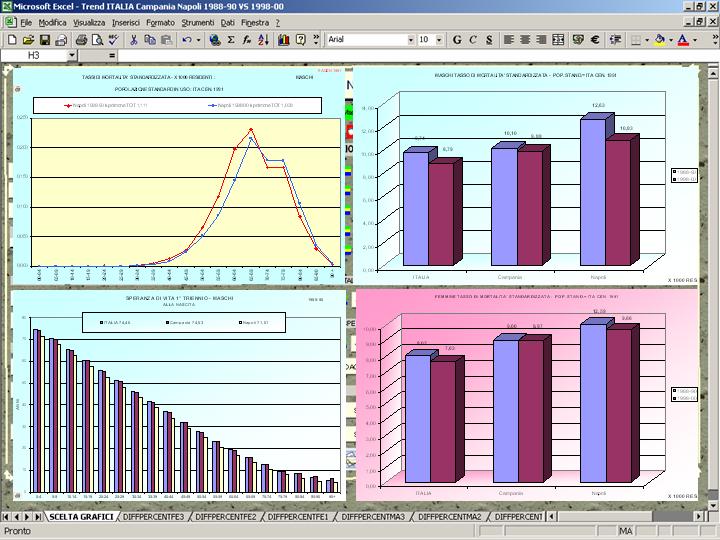This screenshot has width=720, height=540.
Task: Apply underline with the S button
Action: coord(489,40)
